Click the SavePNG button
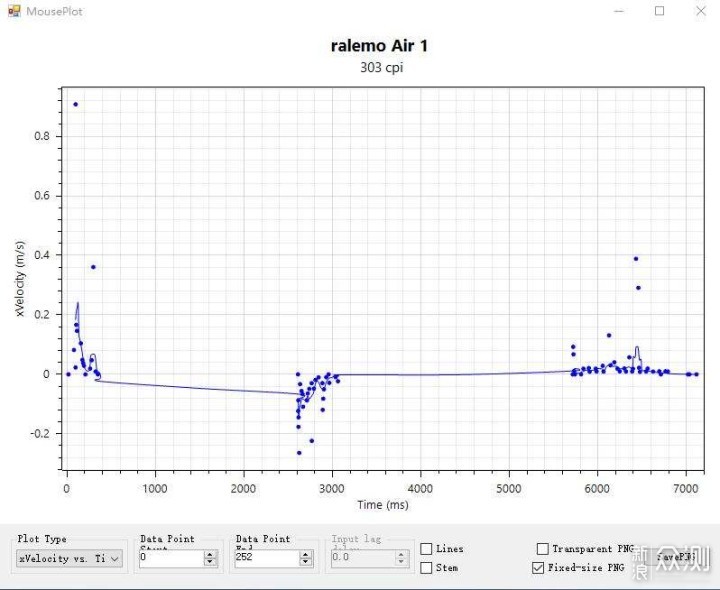720x590 pixels. (675, 557)
